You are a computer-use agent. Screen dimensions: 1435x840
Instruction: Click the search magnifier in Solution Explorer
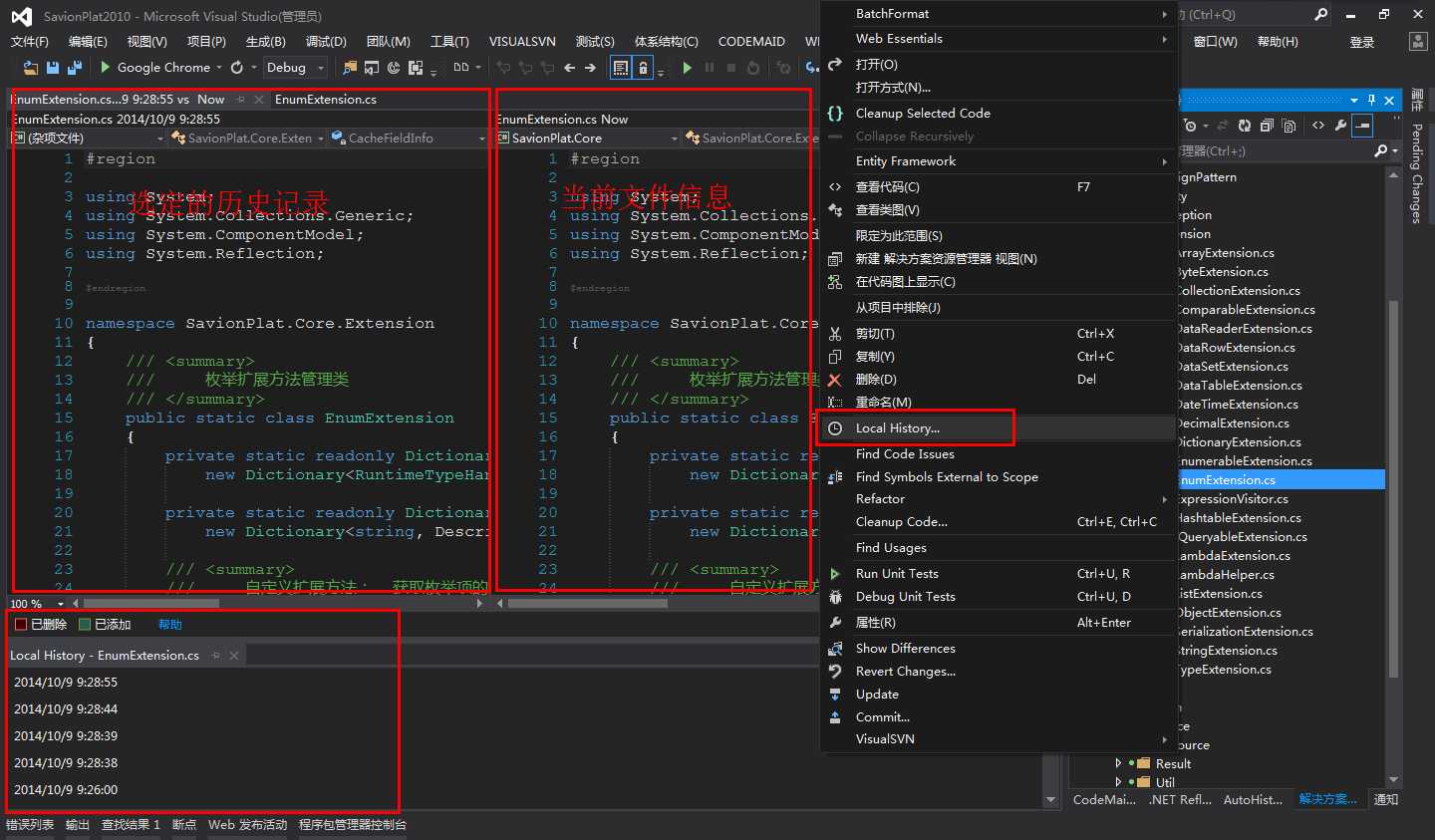coord(1380,150)
